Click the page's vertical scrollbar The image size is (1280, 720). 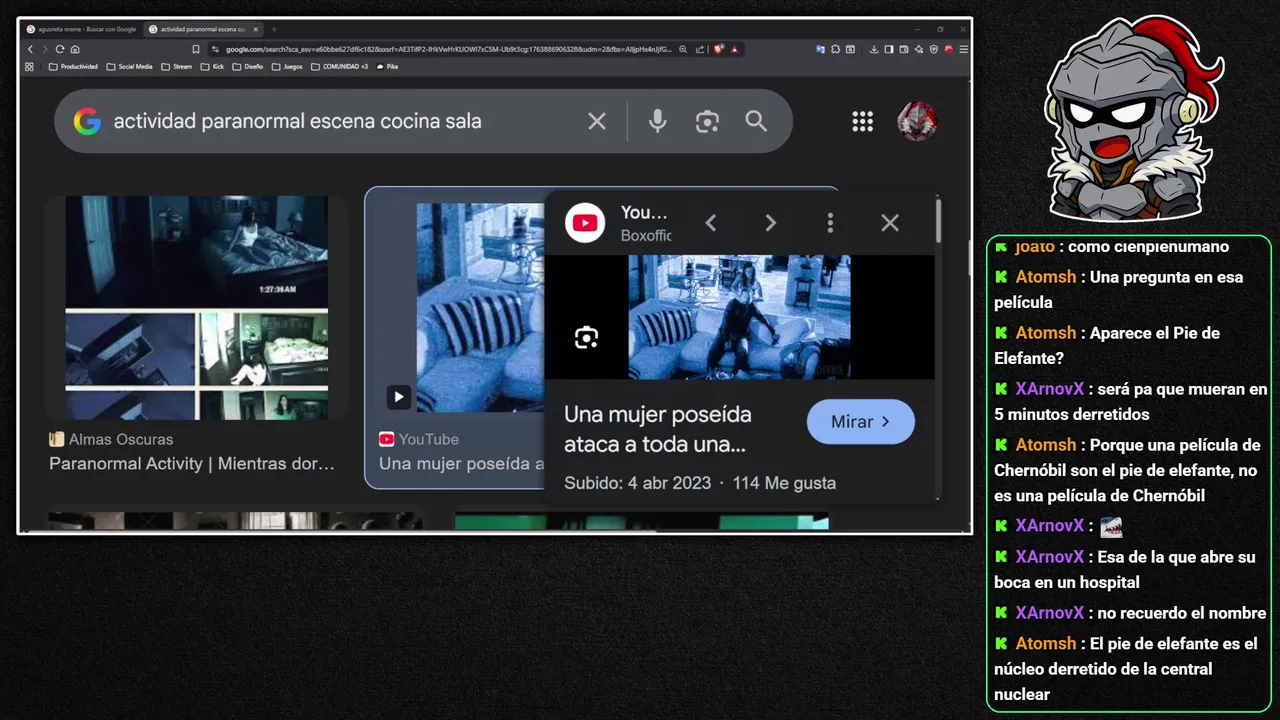tap(968, 260)
